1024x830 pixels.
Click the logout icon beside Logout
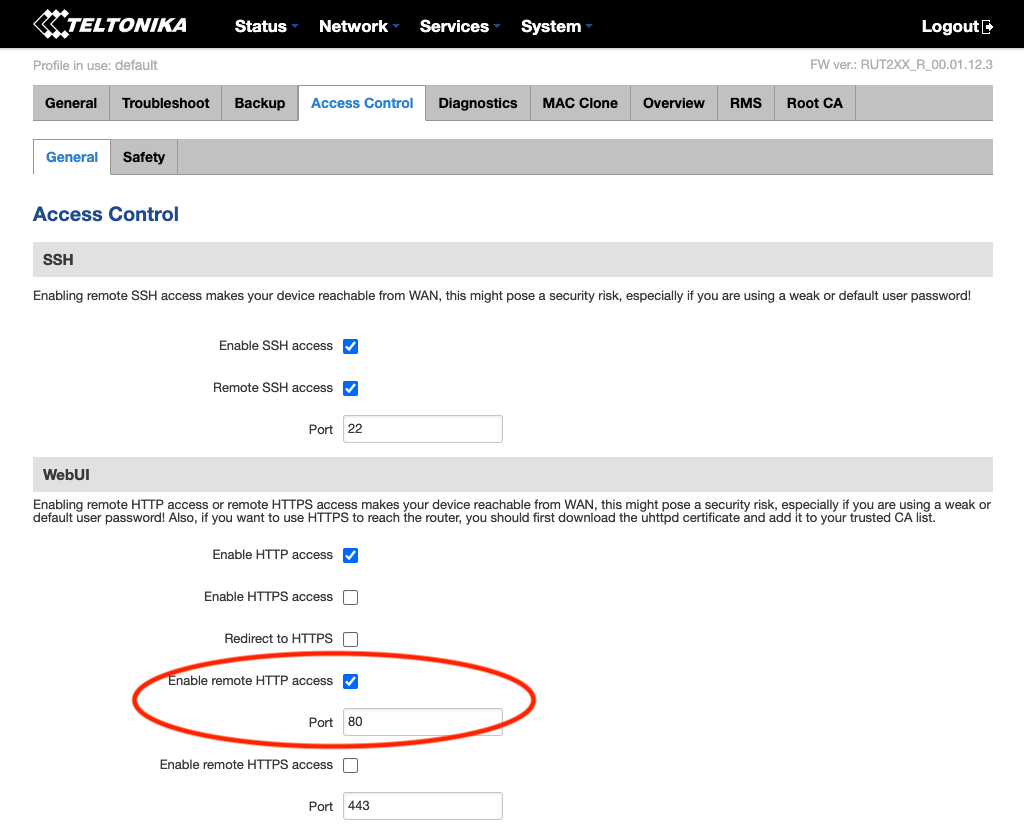(x=986, y=26)
